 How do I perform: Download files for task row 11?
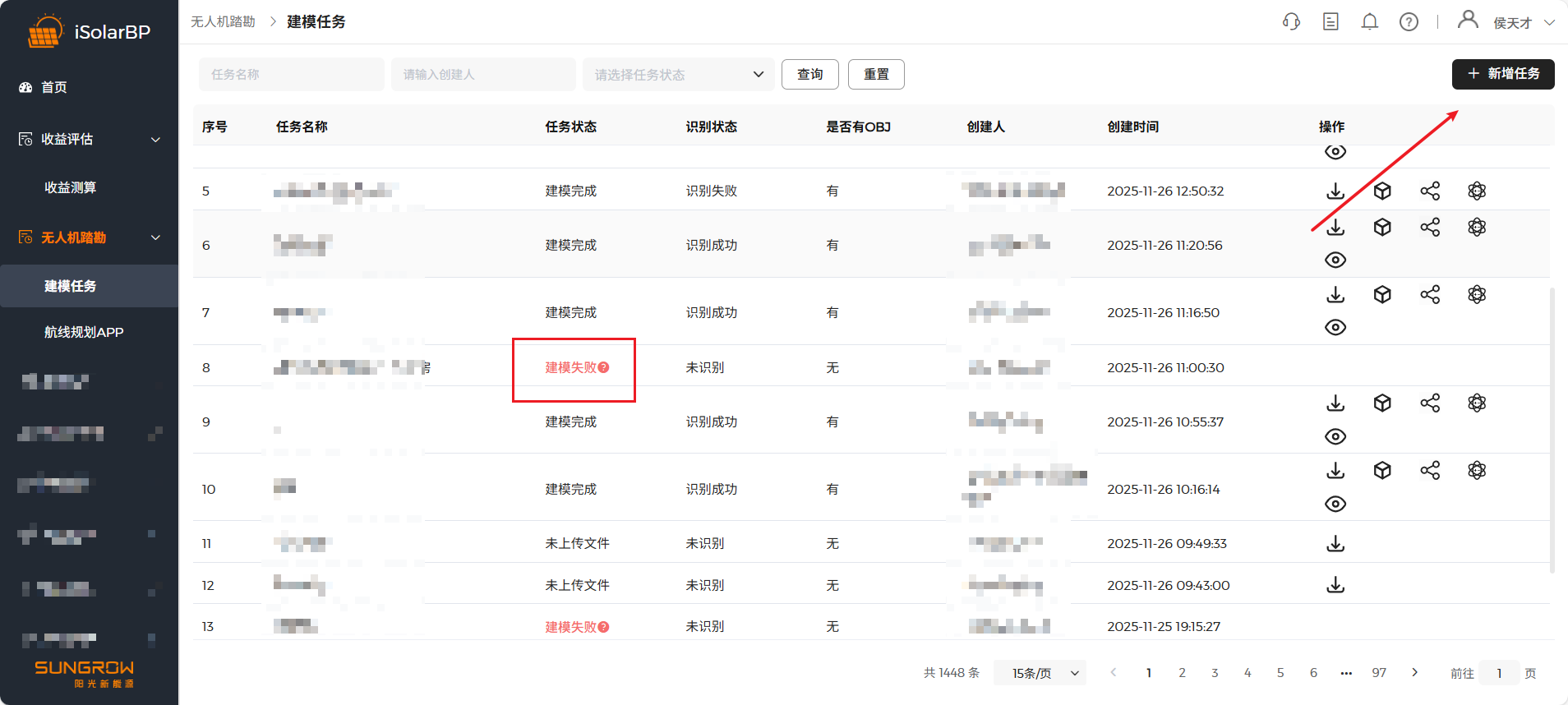pyautogui.click(x=1335, y=544)
